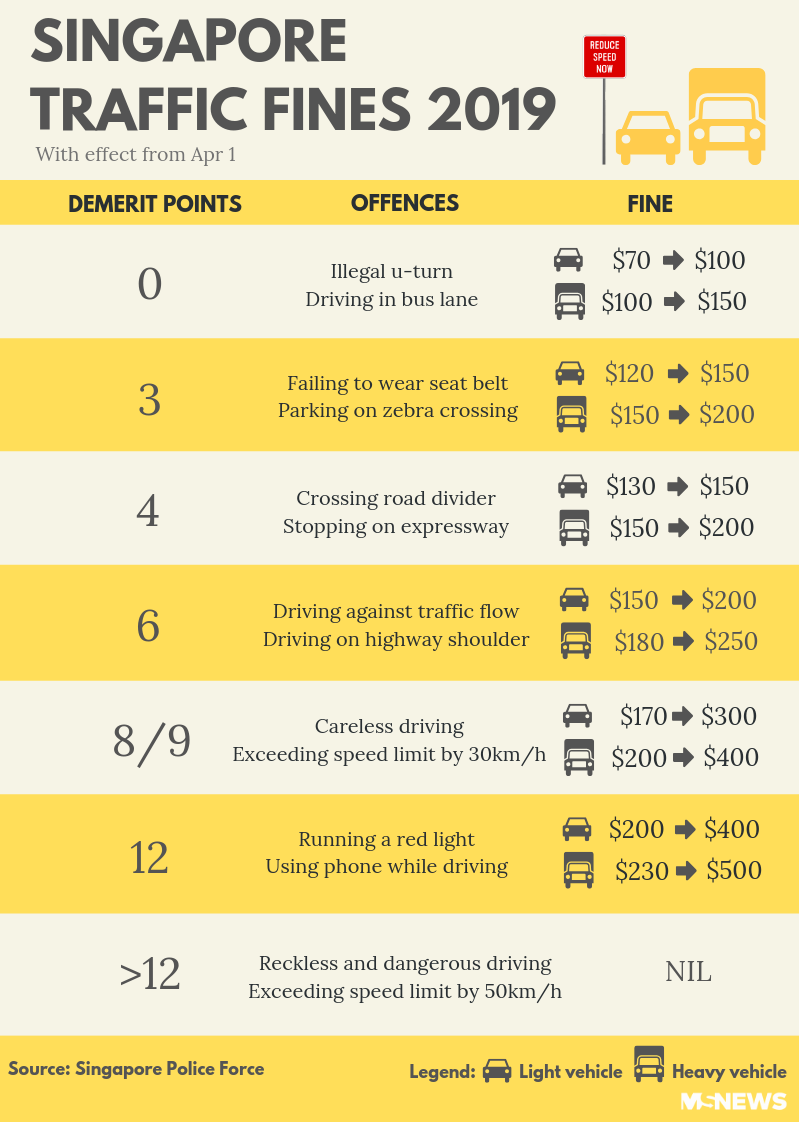Click the Singapore Police Force source text
Viewport: 799px width, 1122px height.
coord(136,1068)
